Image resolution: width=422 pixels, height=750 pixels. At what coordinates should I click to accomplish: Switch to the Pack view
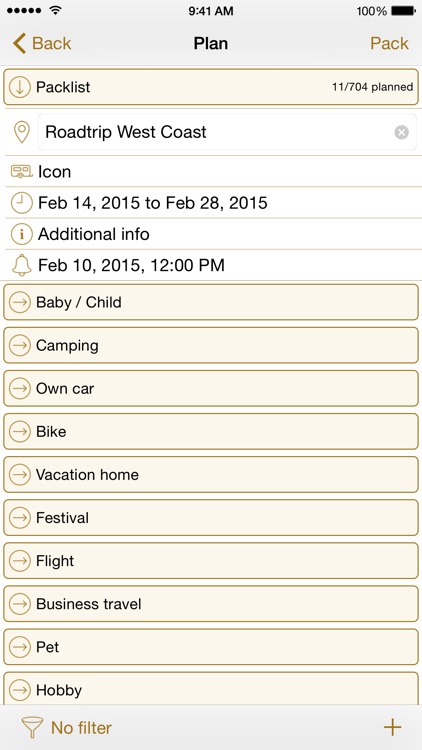(x=389, y=43)
